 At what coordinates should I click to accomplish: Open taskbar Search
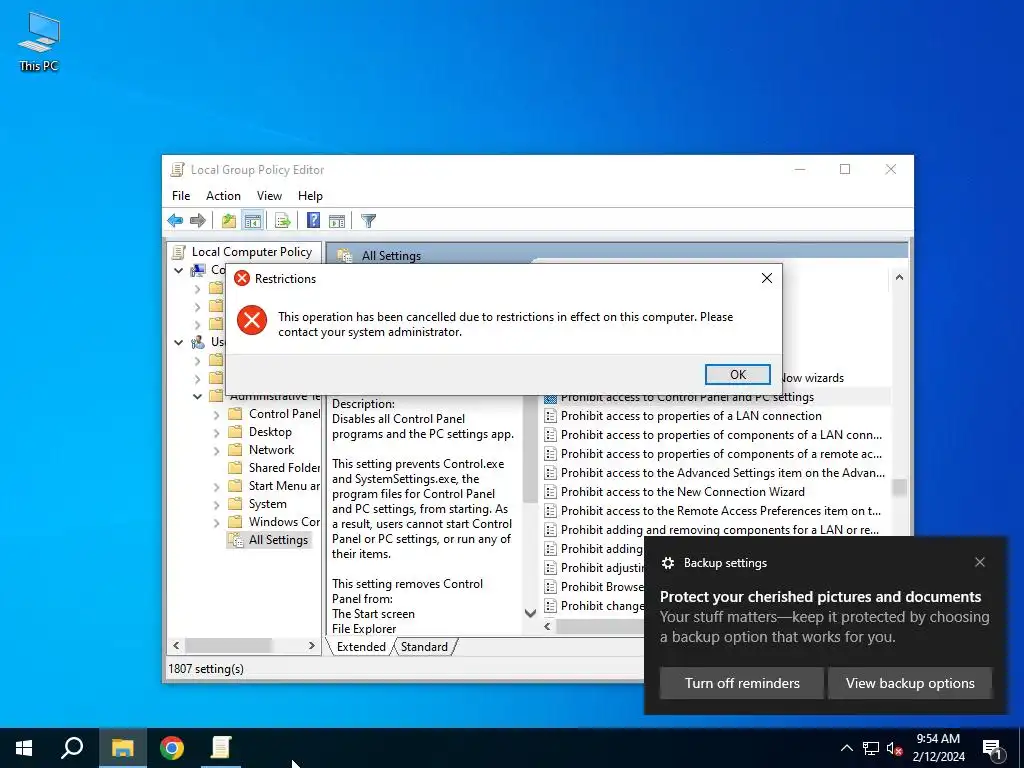pyautogui.click(x=72, y=748)
